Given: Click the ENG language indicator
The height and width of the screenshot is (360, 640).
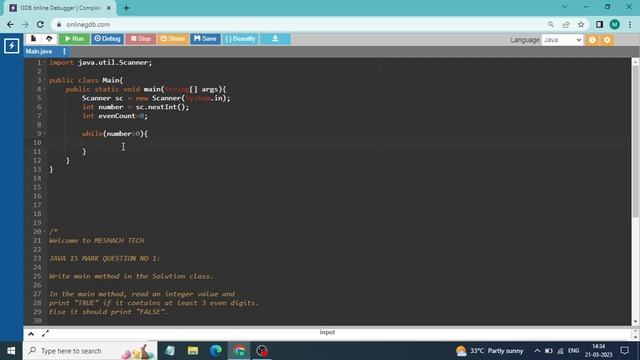Looking at the screenshot, I should point(573,351).
